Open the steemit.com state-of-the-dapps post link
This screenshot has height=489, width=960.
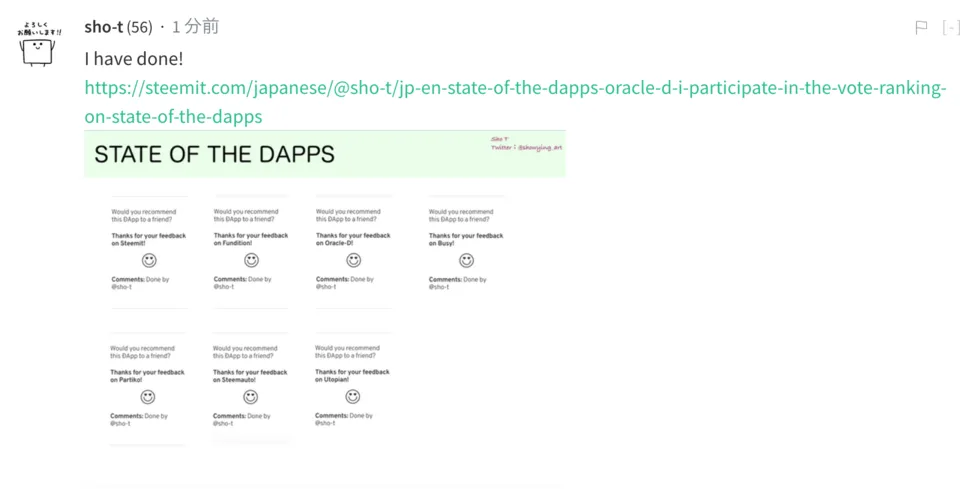click(516, 102)
